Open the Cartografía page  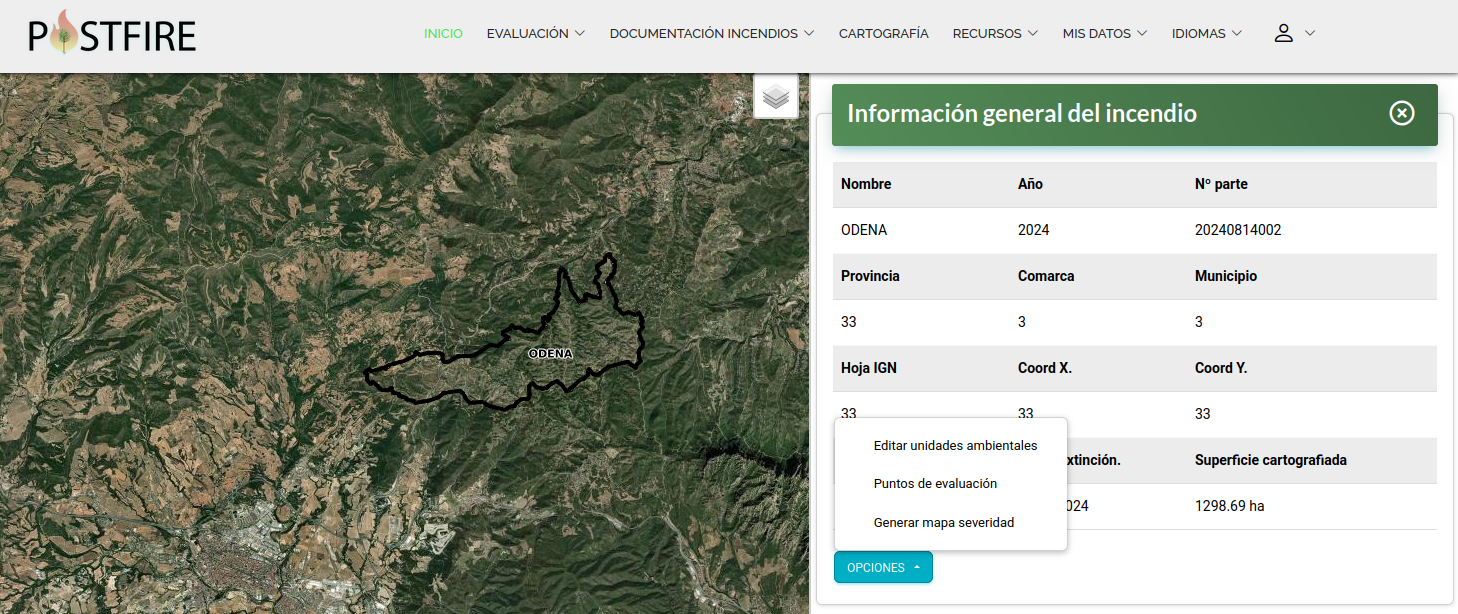883,33
